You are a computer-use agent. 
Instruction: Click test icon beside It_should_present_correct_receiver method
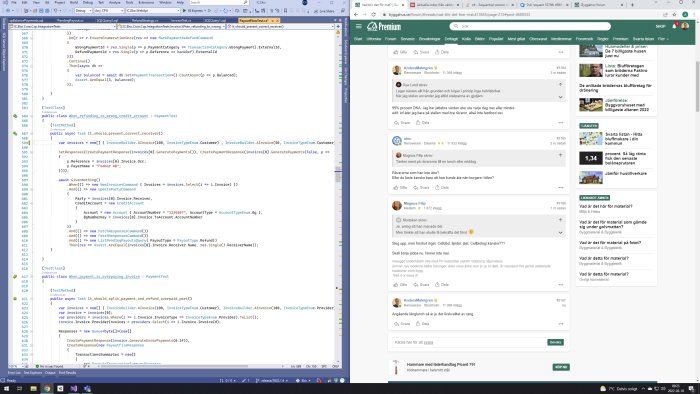pos(15,133)
